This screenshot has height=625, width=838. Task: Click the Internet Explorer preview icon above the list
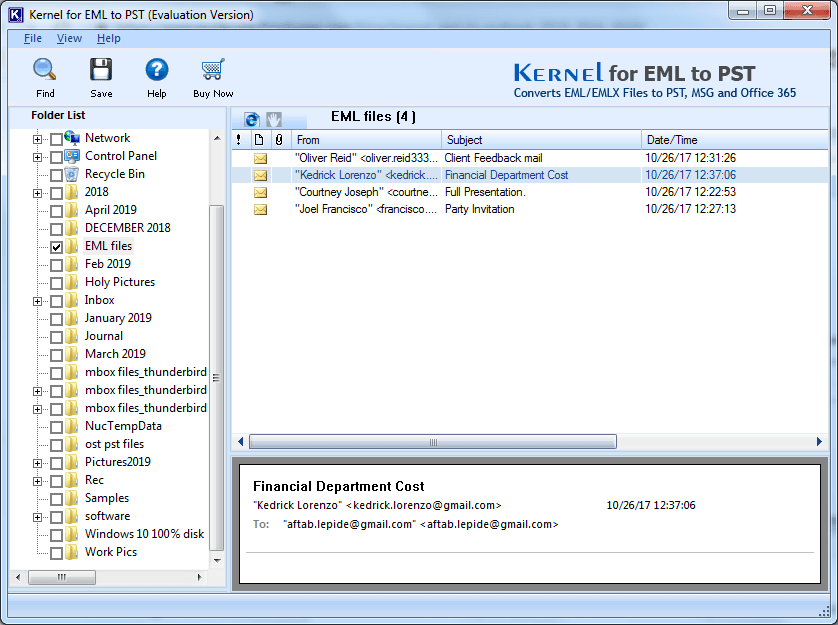click(252, 119)
